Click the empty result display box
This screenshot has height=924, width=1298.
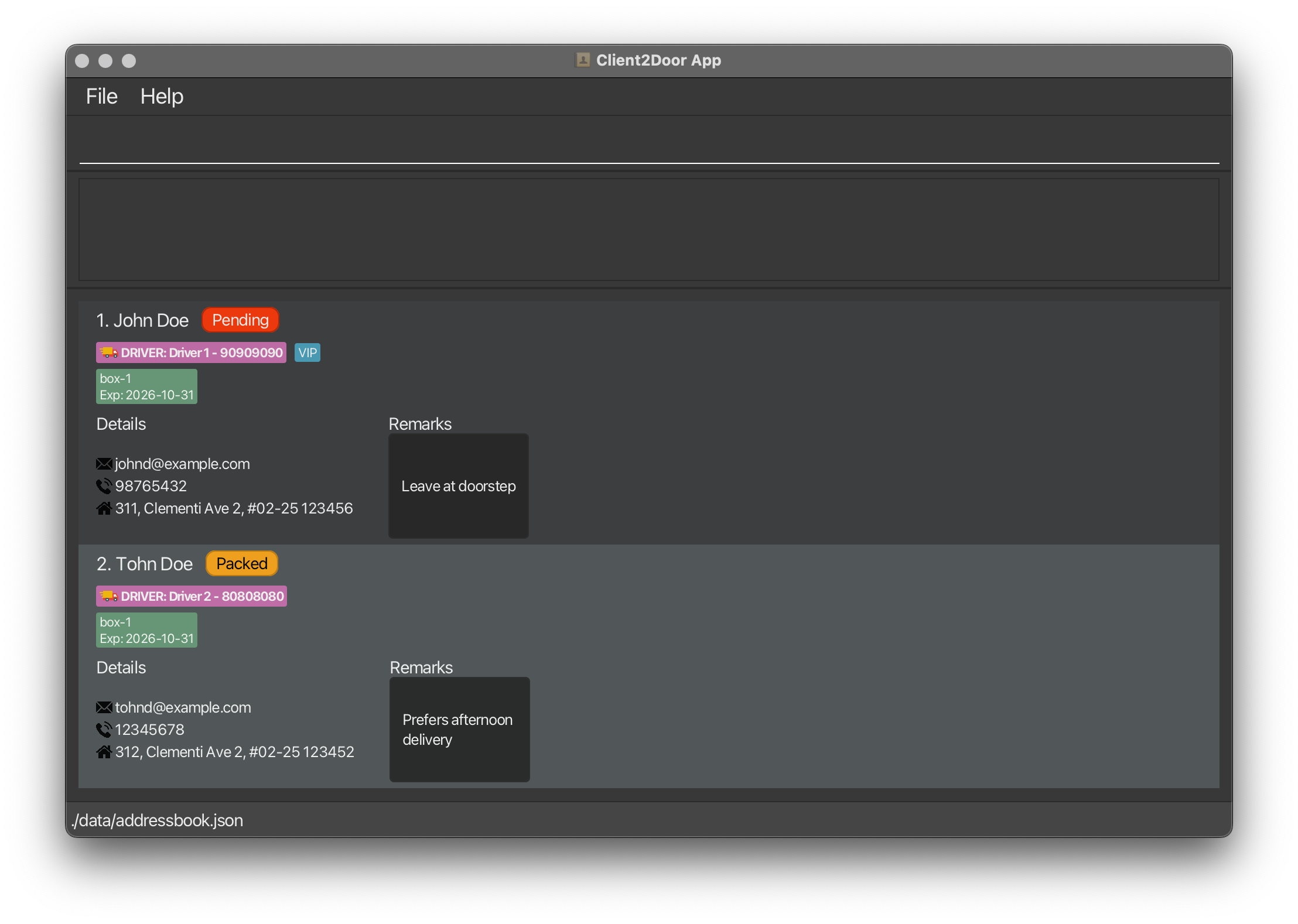click(x=649, y=230)
